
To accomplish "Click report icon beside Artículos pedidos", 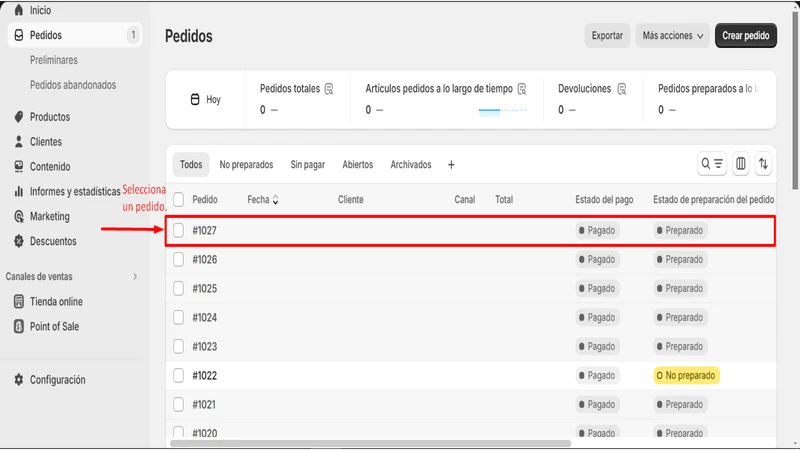I will (521, 89).
